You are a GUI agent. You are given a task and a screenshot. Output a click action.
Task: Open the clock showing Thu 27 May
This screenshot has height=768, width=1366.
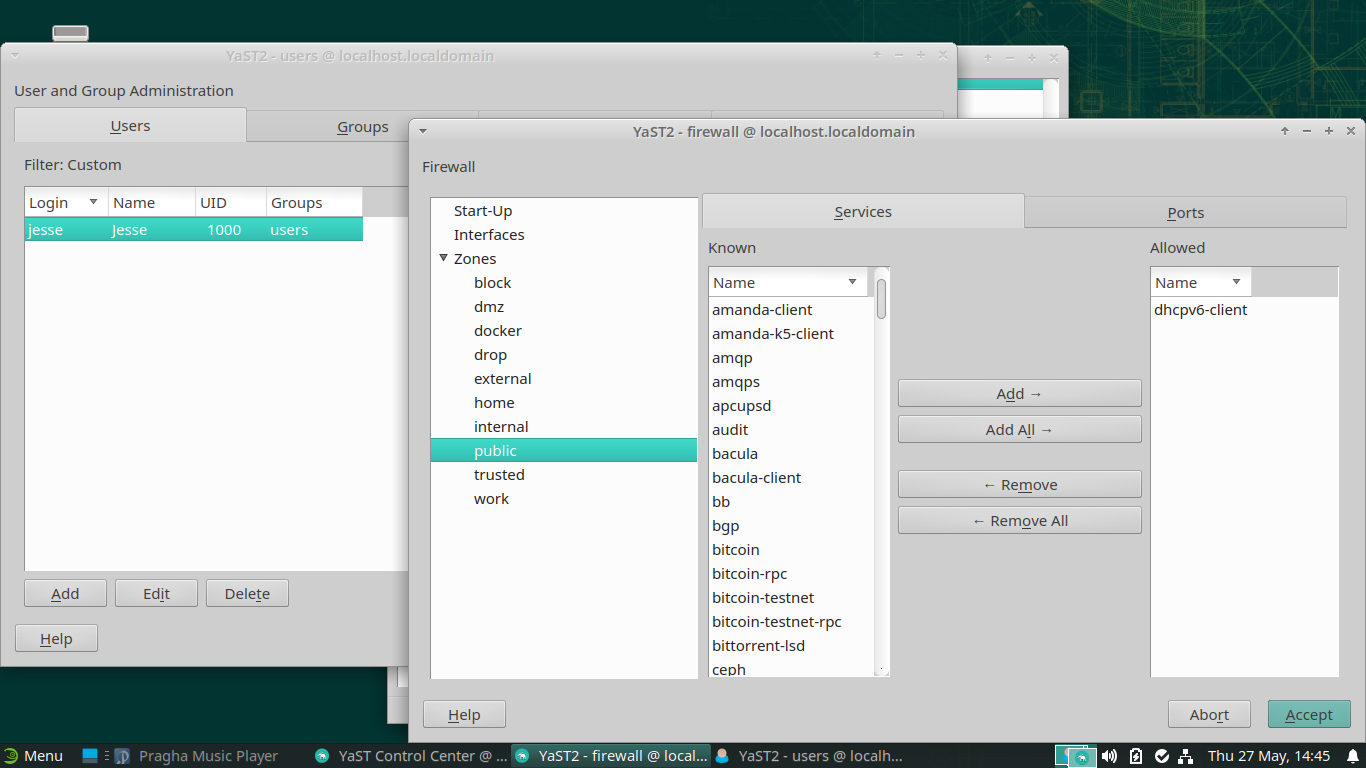click(1269, 756)
